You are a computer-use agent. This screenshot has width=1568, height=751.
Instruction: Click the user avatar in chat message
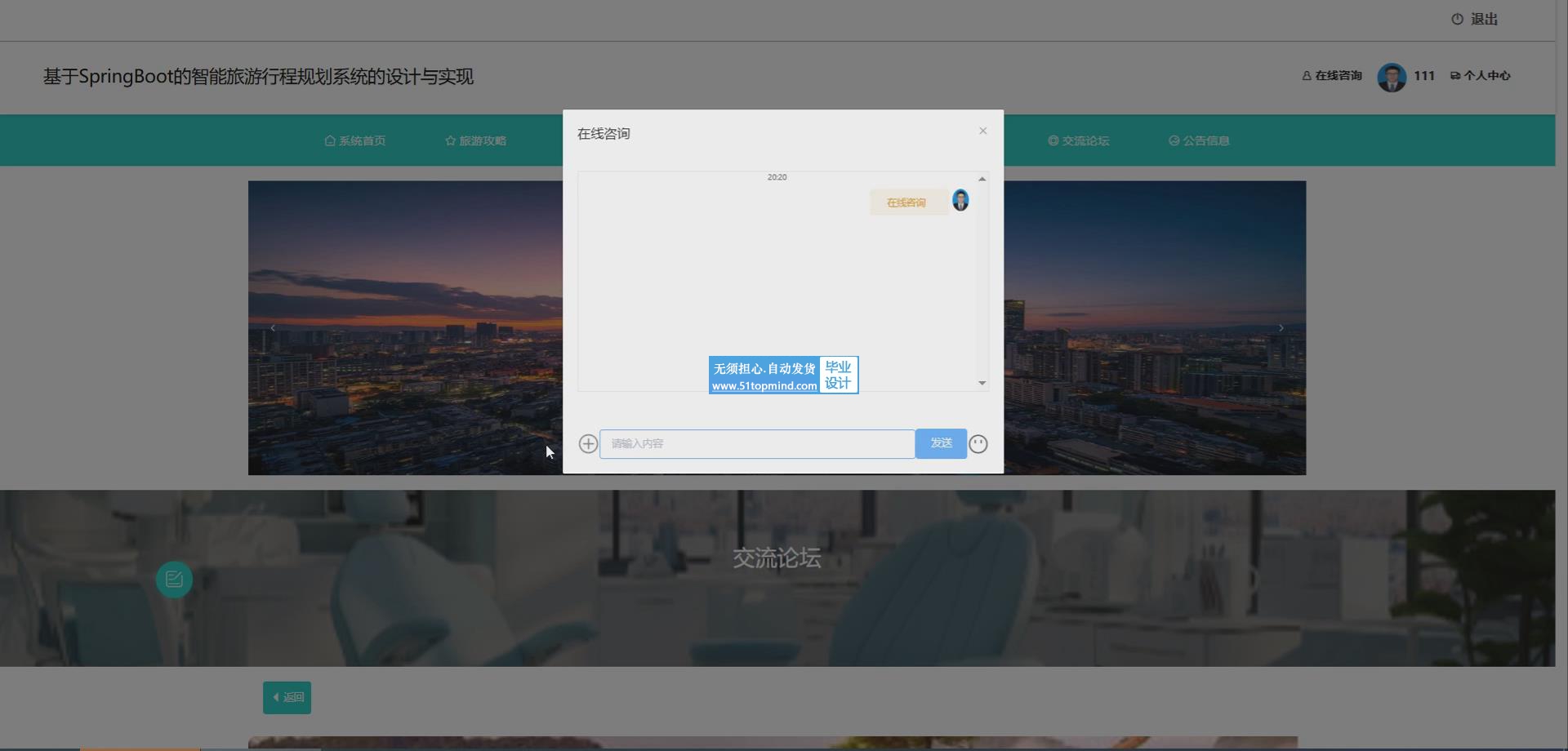click(960, 201)
